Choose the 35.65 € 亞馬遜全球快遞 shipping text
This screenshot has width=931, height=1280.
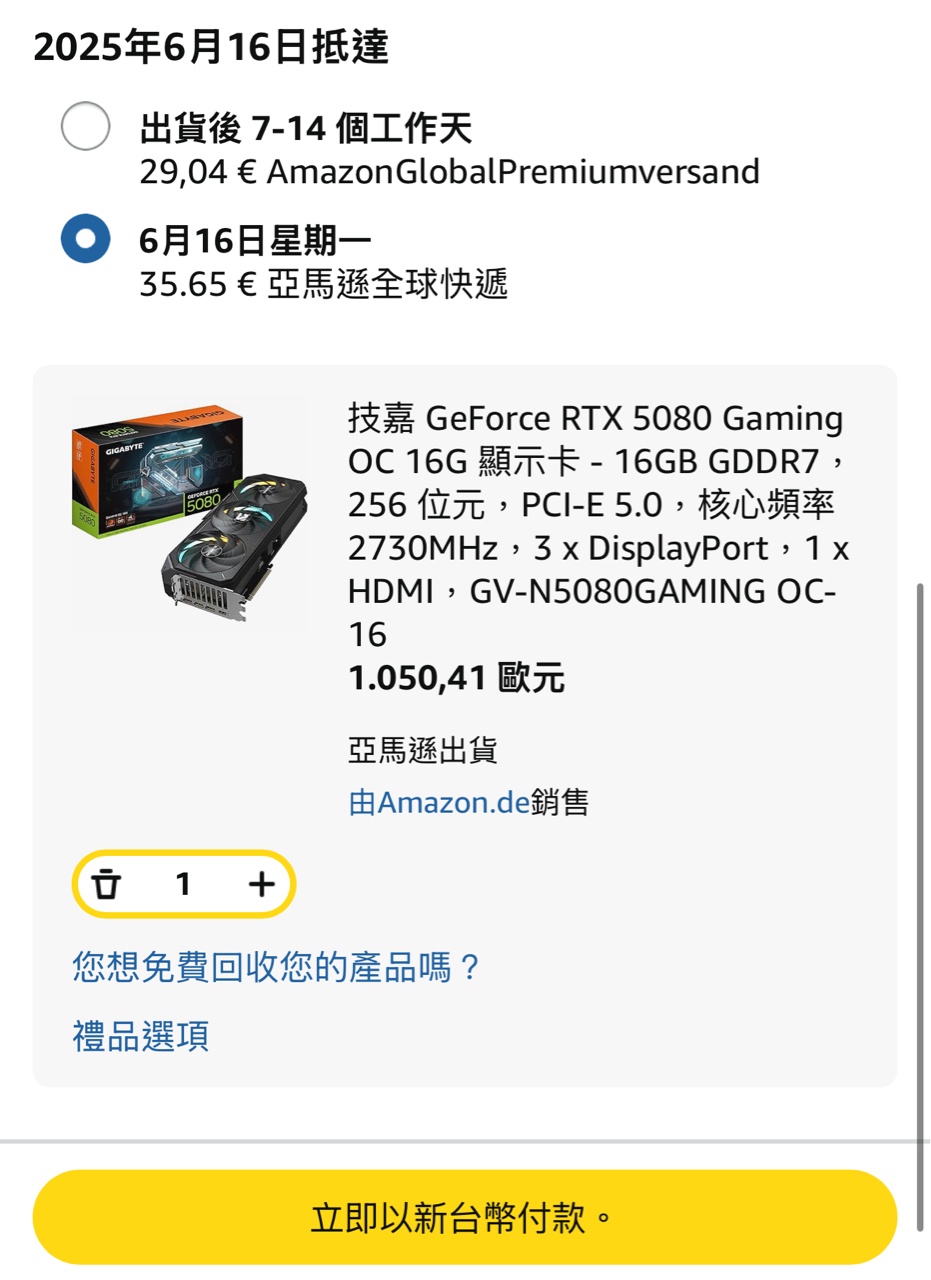[323, 285]
